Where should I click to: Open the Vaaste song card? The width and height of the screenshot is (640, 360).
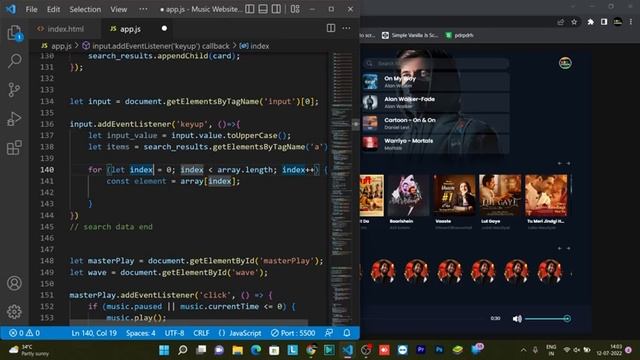click(x=454, y=201)
